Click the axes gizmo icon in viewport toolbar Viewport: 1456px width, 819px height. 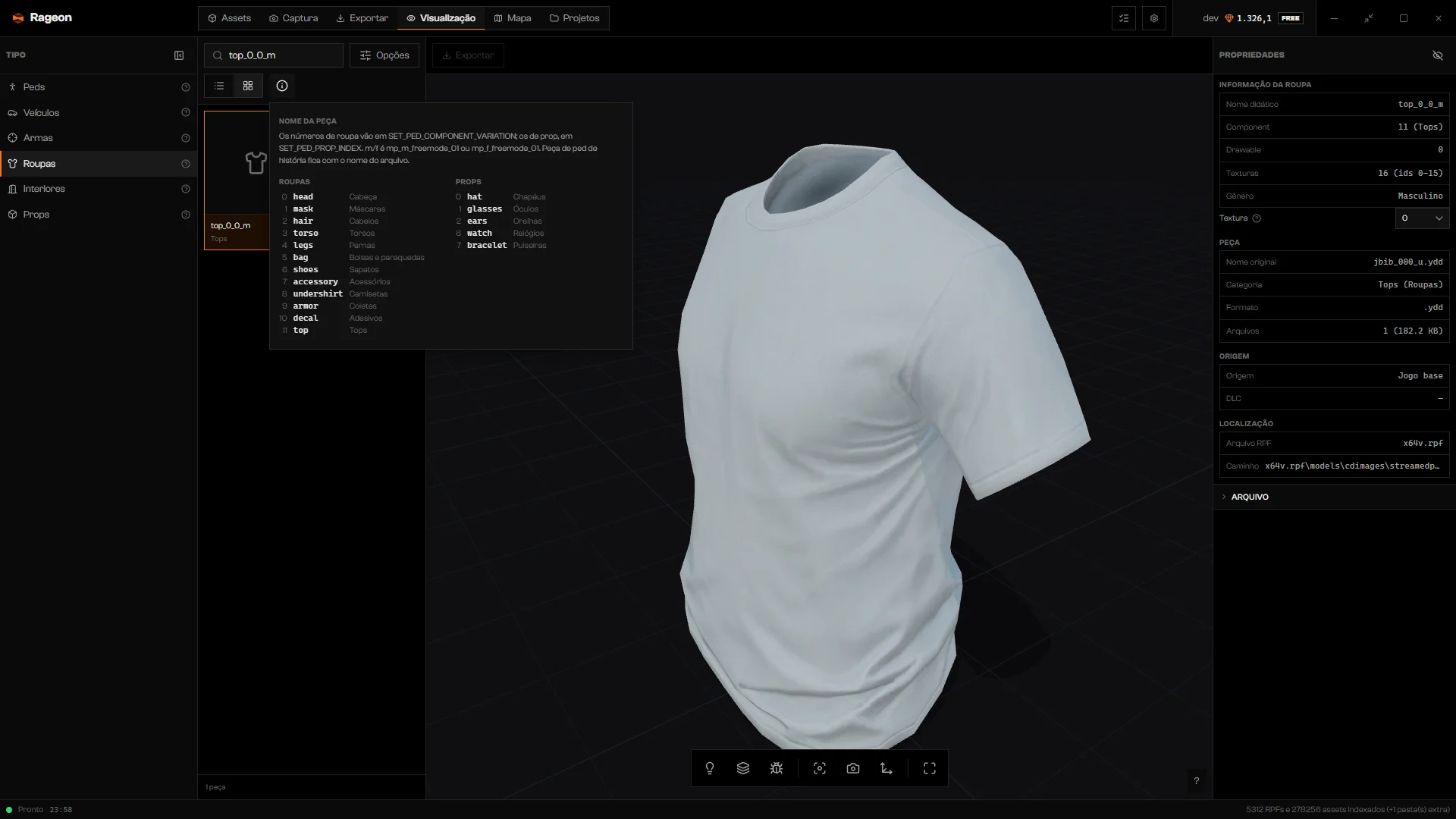[886, 768]
